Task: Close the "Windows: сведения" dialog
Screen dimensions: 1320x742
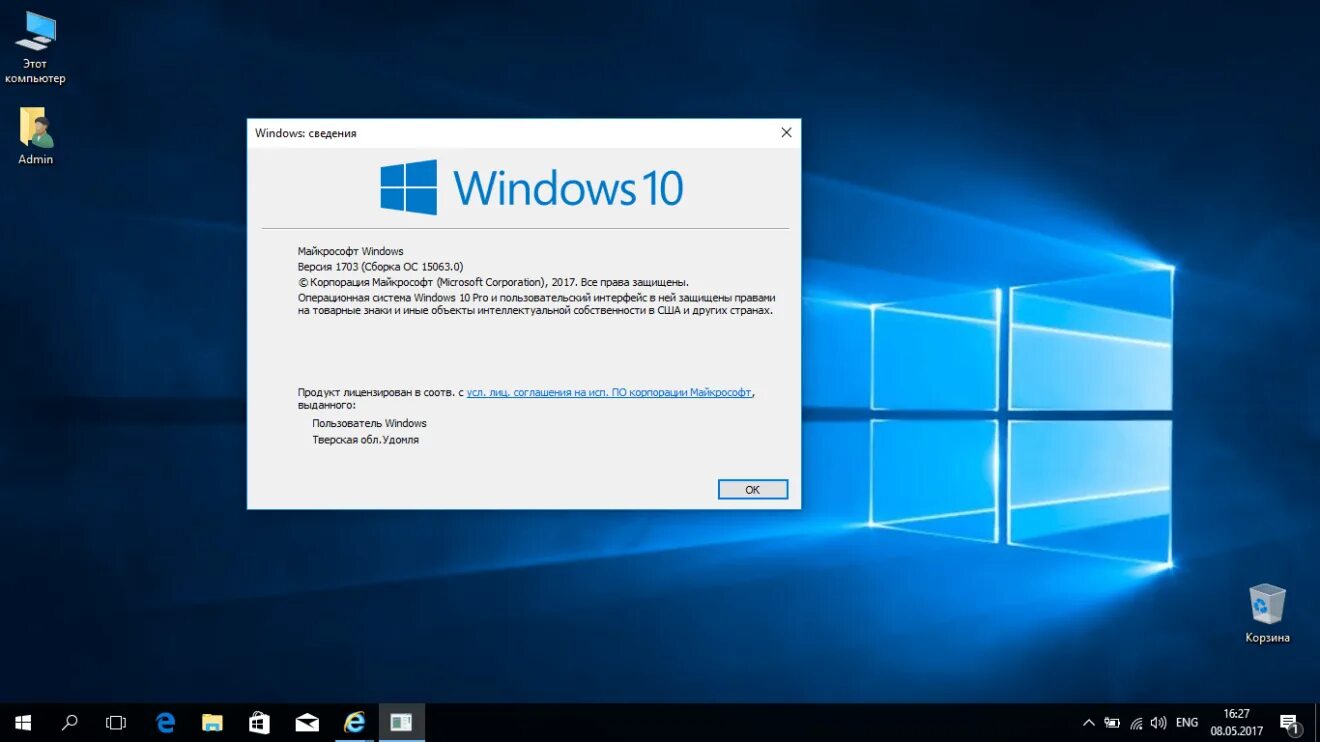Action: point(786,132)
